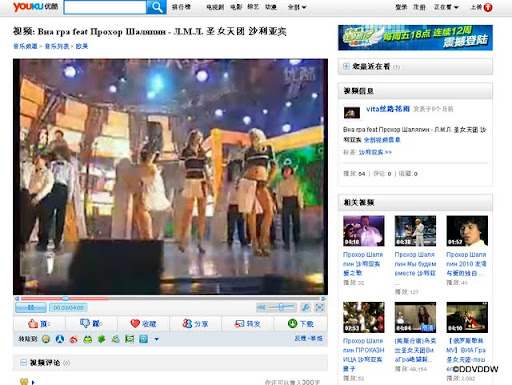This screenshot has width=512, height=385.
Task: Toggle fullscreen mode
Action: point(320,307)
